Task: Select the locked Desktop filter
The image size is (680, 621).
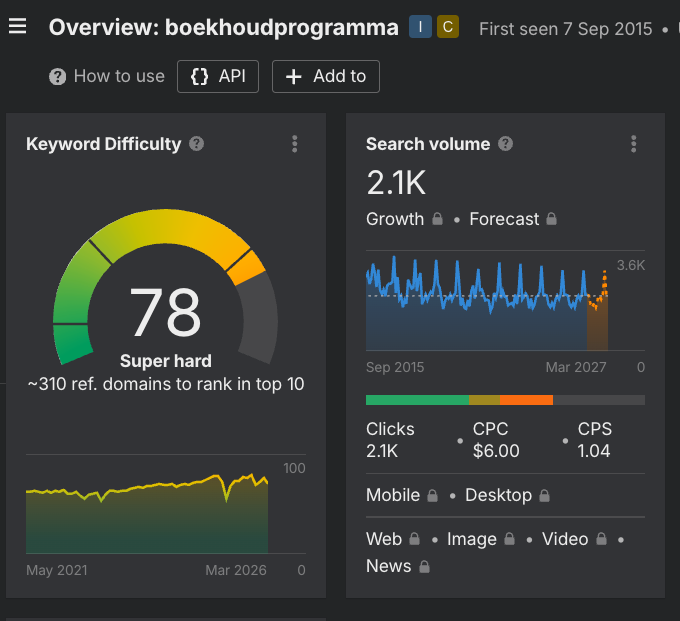Action: (x=507, y=495)
